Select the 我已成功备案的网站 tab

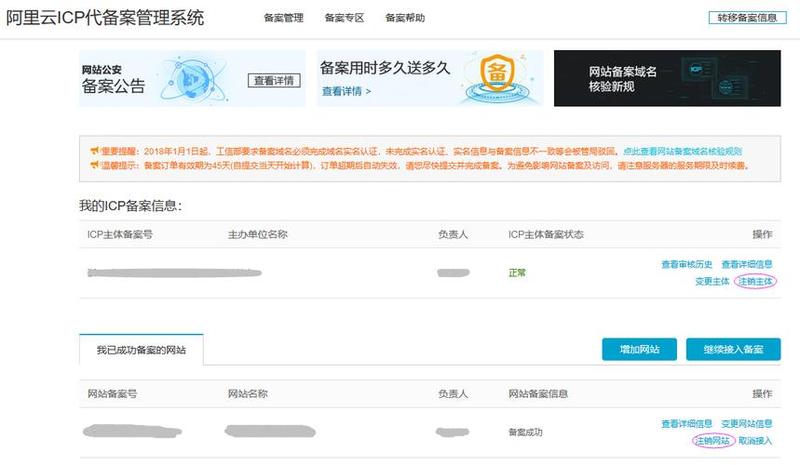click(141, 350)
